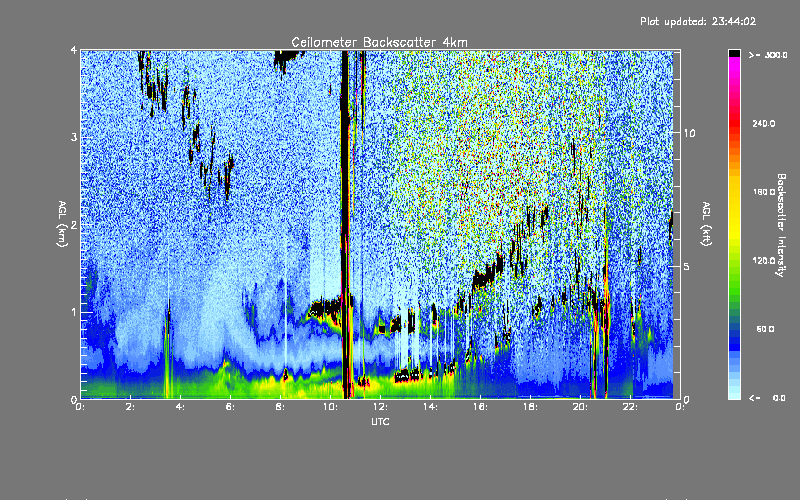Click the '3' tick on the km axis
The height and width of the screenshot is (500, 800).
(x=74, y=137)
